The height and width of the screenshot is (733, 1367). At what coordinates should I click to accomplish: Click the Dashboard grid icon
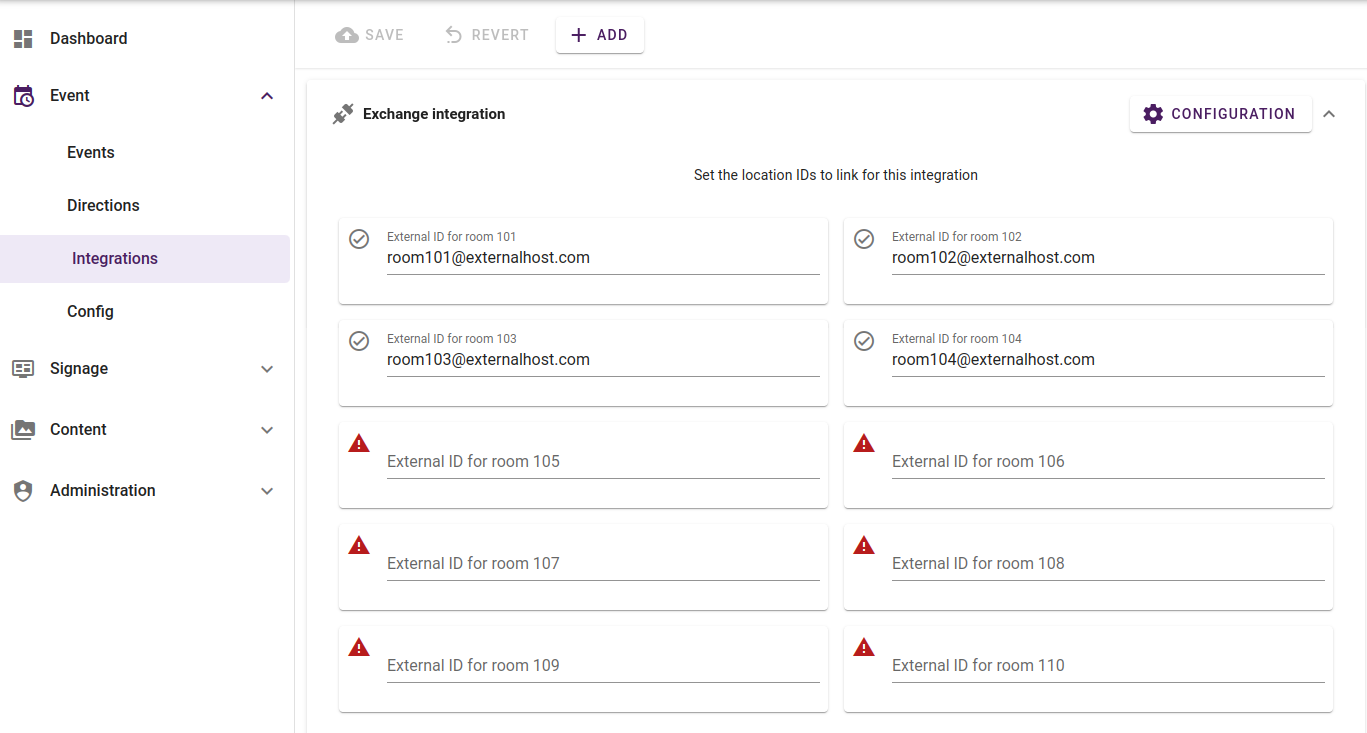point(23,39)
